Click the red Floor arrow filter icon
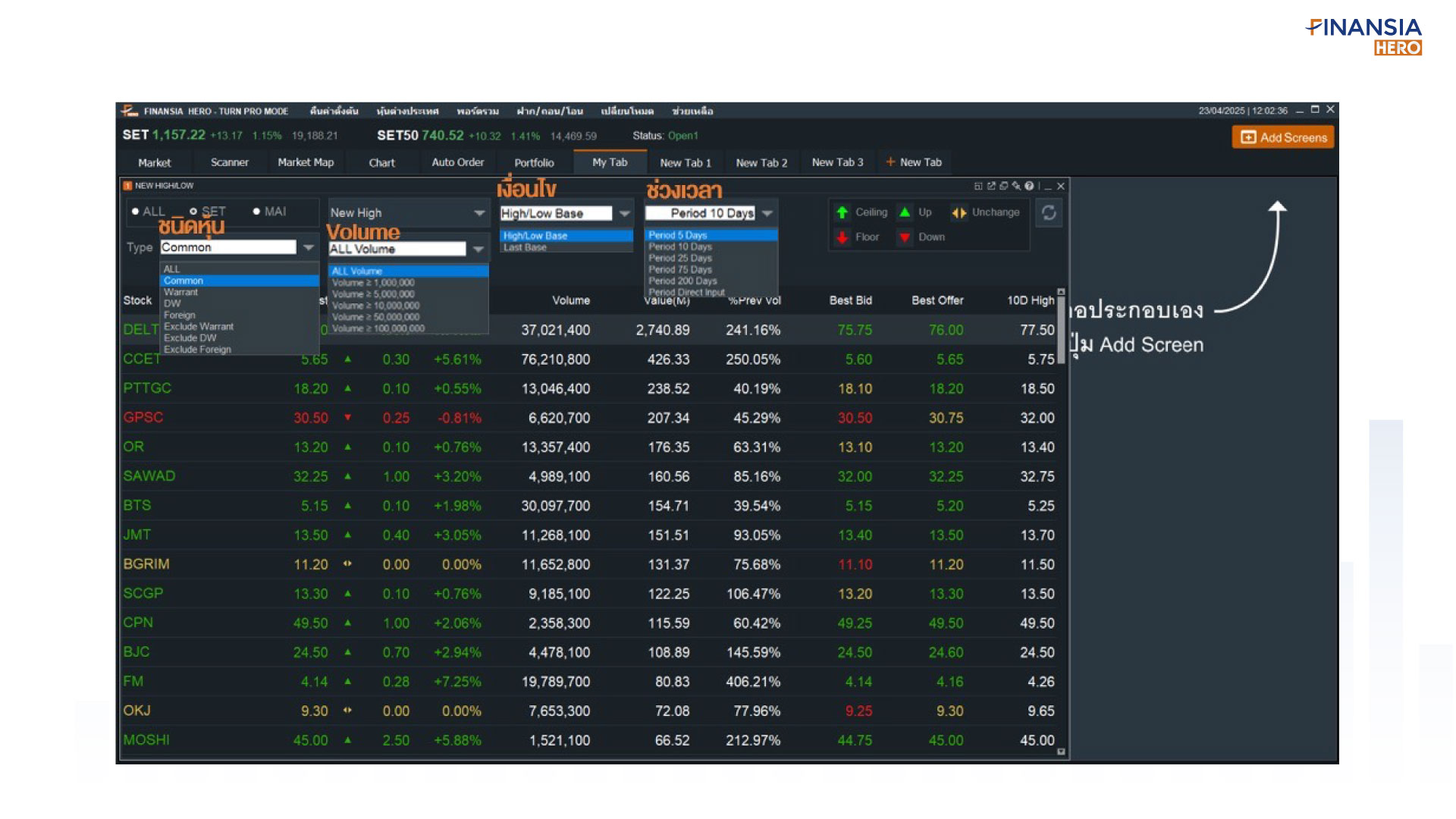1456x819 pixels. pos(842,237)
